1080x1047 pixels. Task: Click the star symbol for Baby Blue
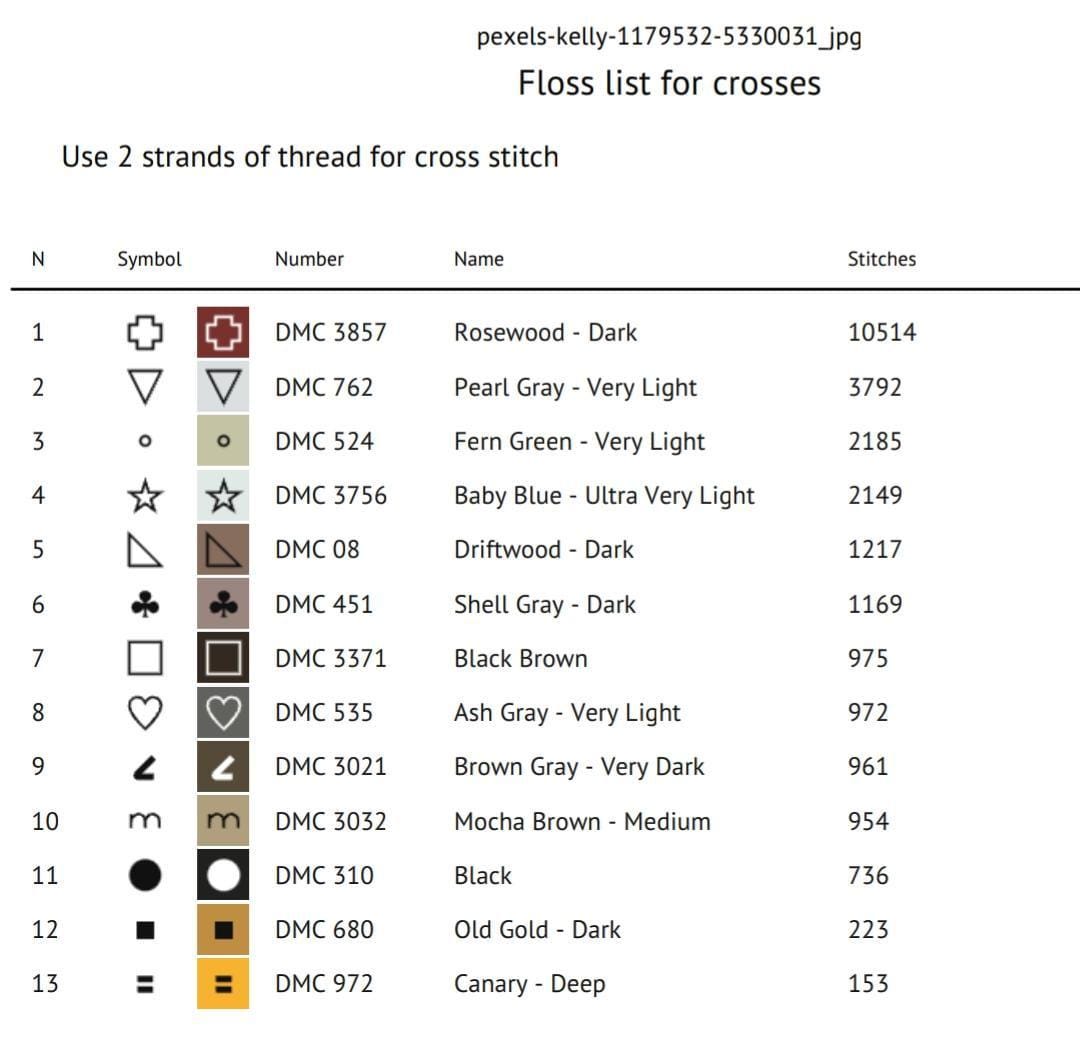[x=145, y=496]
